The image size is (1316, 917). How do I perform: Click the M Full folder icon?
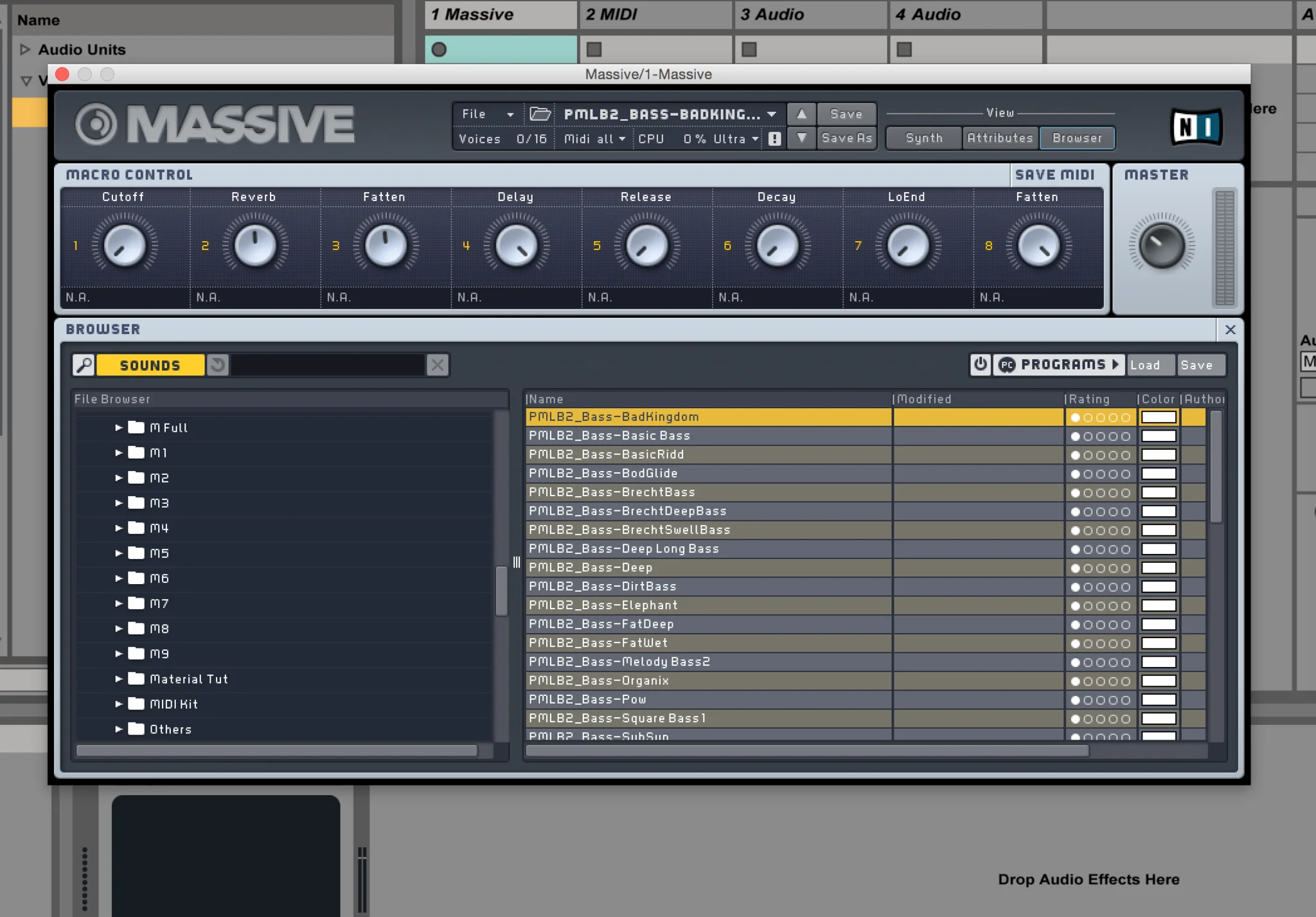click(136, 427)
